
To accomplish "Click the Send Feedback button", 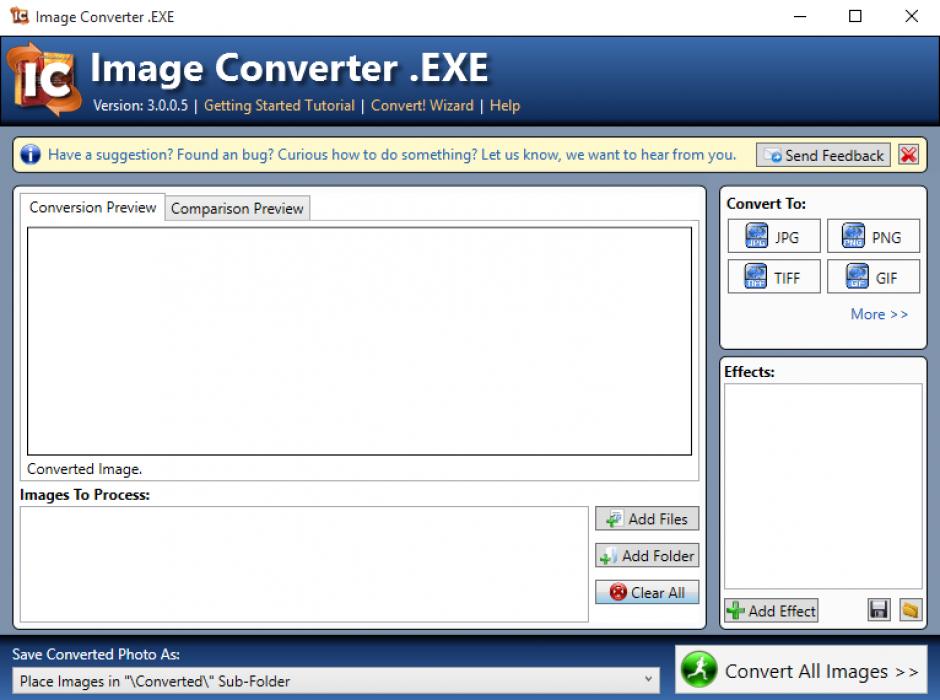I will click(823, 155).
